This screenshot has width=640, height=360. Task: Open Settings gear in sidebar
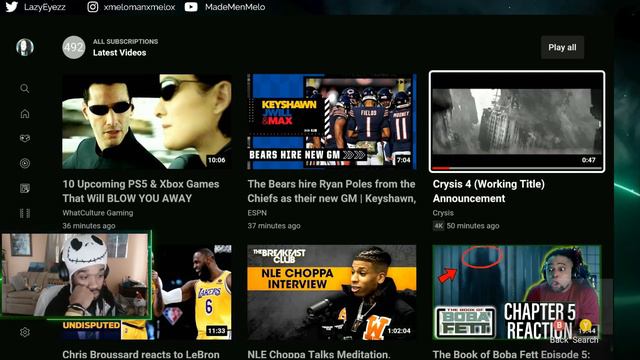tap(24, 332)
